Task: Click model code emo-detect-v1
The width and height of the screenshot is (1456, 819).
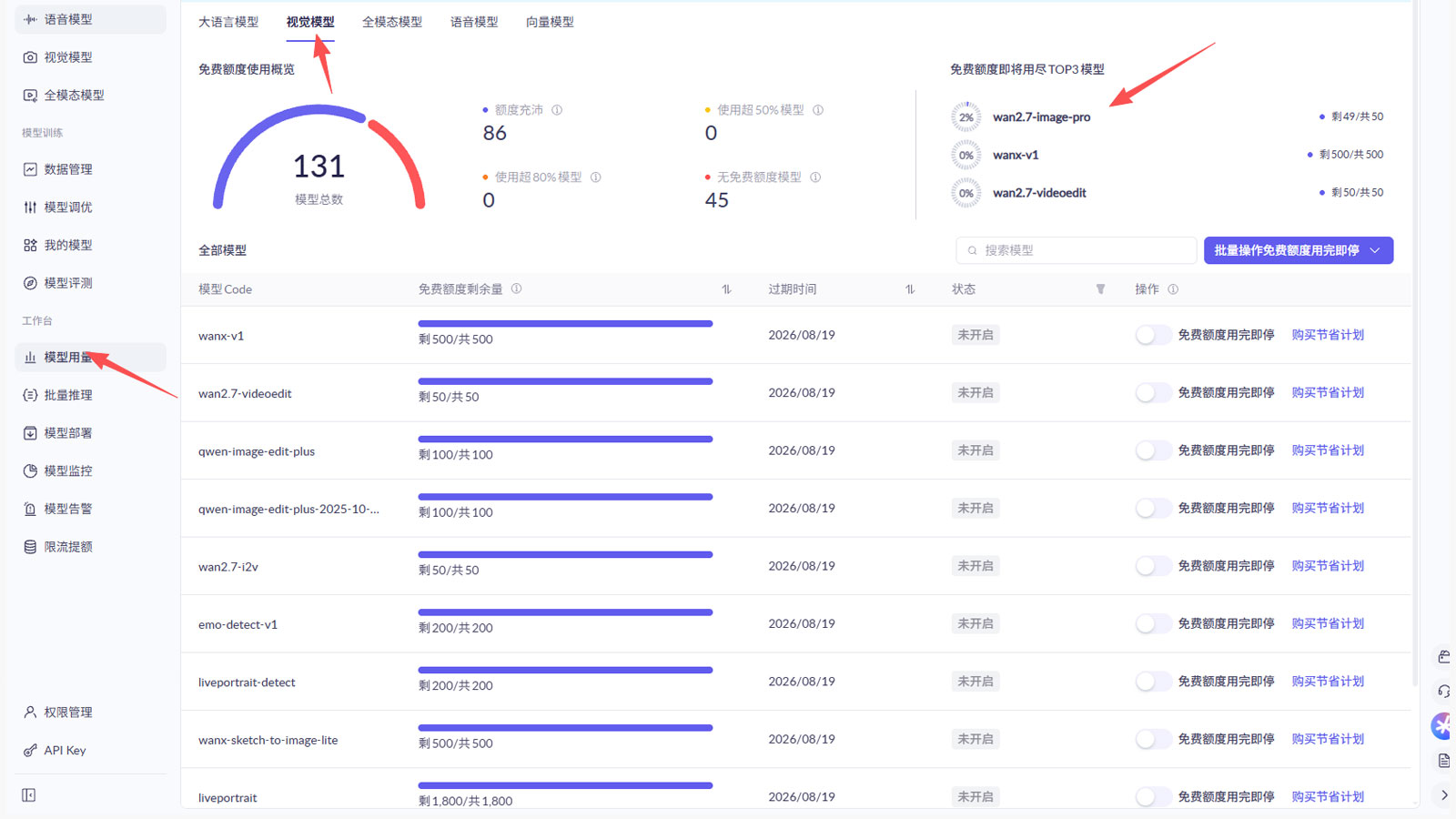Action: [238, 625]
